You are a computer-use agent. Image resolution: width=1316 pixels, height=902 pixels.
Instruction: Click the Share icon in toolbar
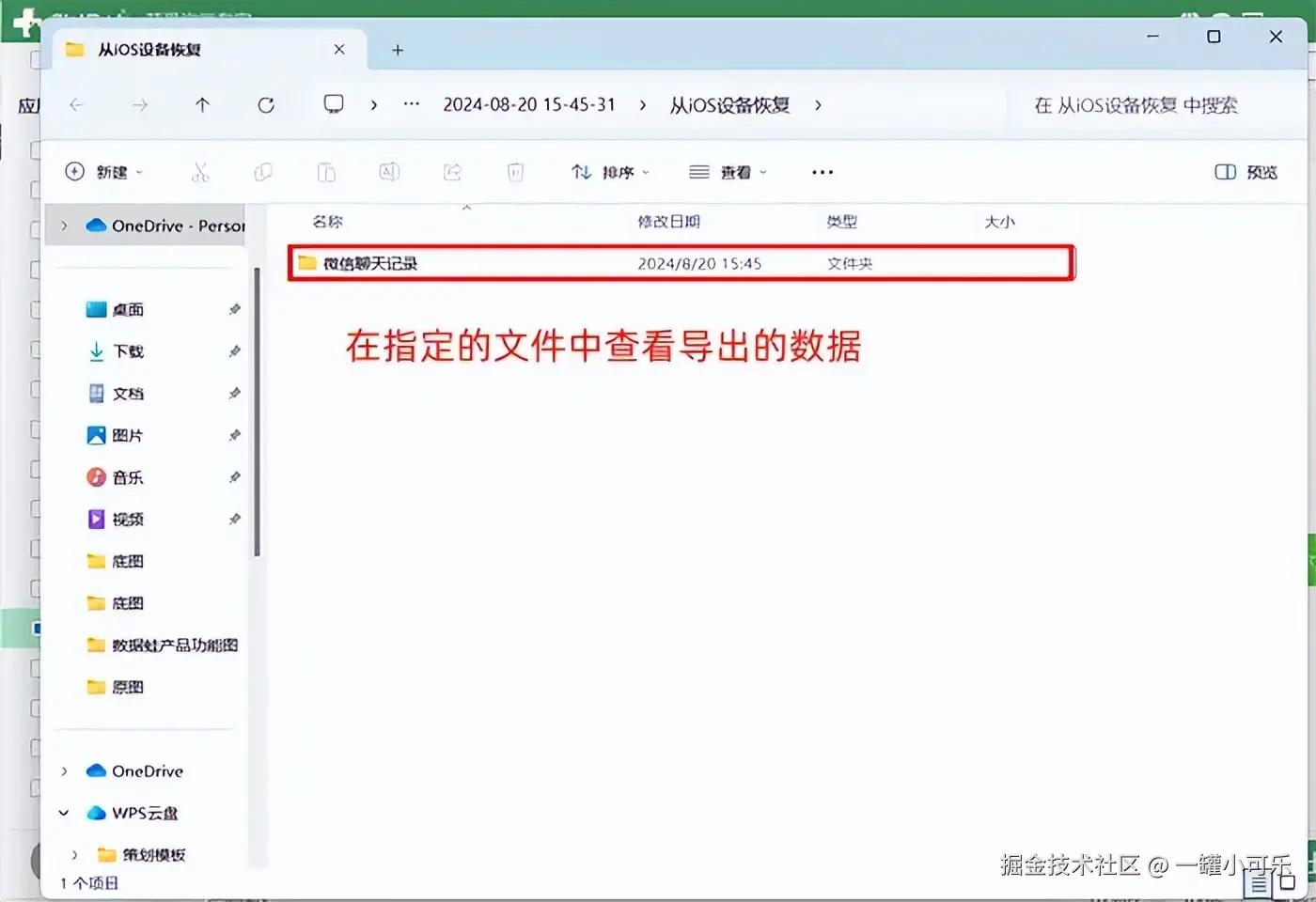[x=452, y=172]
